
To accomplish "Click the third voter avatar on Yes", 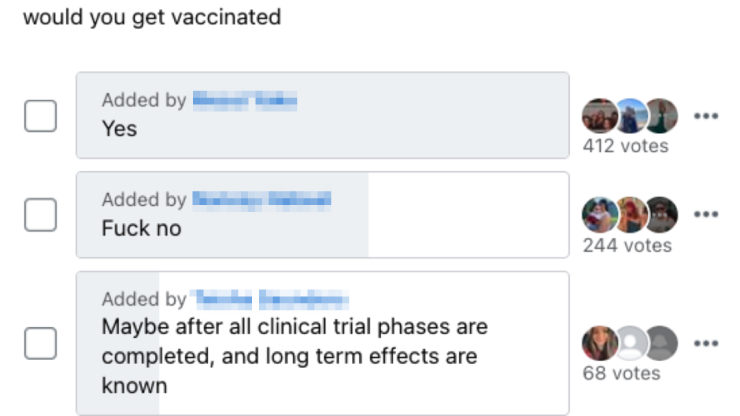I will [661, 115].
